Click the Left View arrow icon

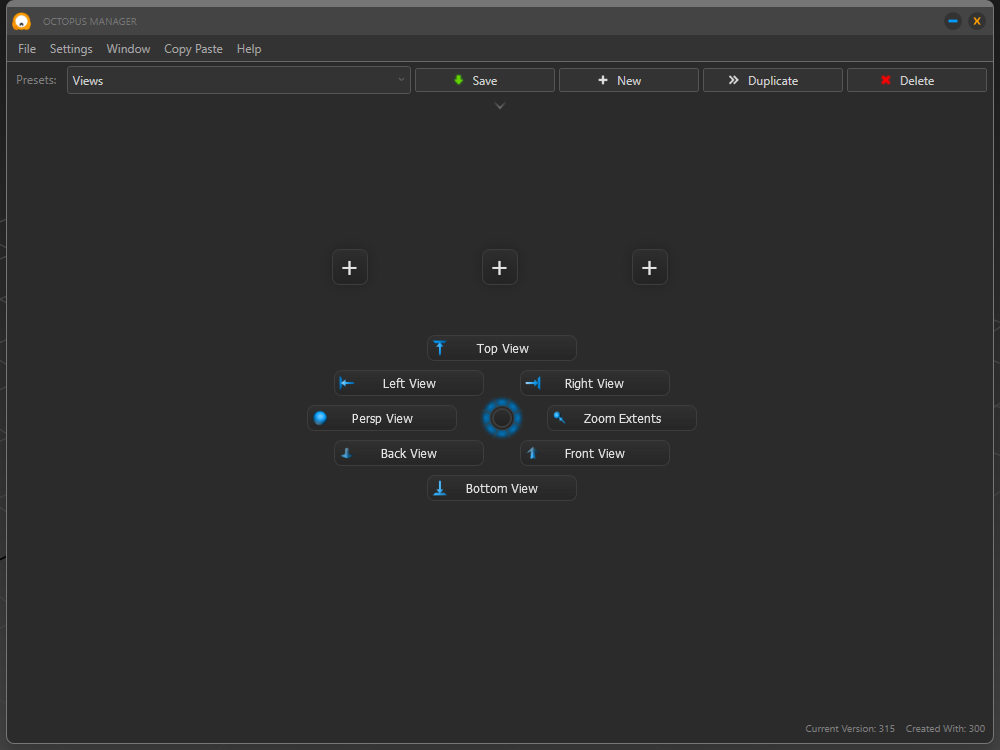(346, 383)
